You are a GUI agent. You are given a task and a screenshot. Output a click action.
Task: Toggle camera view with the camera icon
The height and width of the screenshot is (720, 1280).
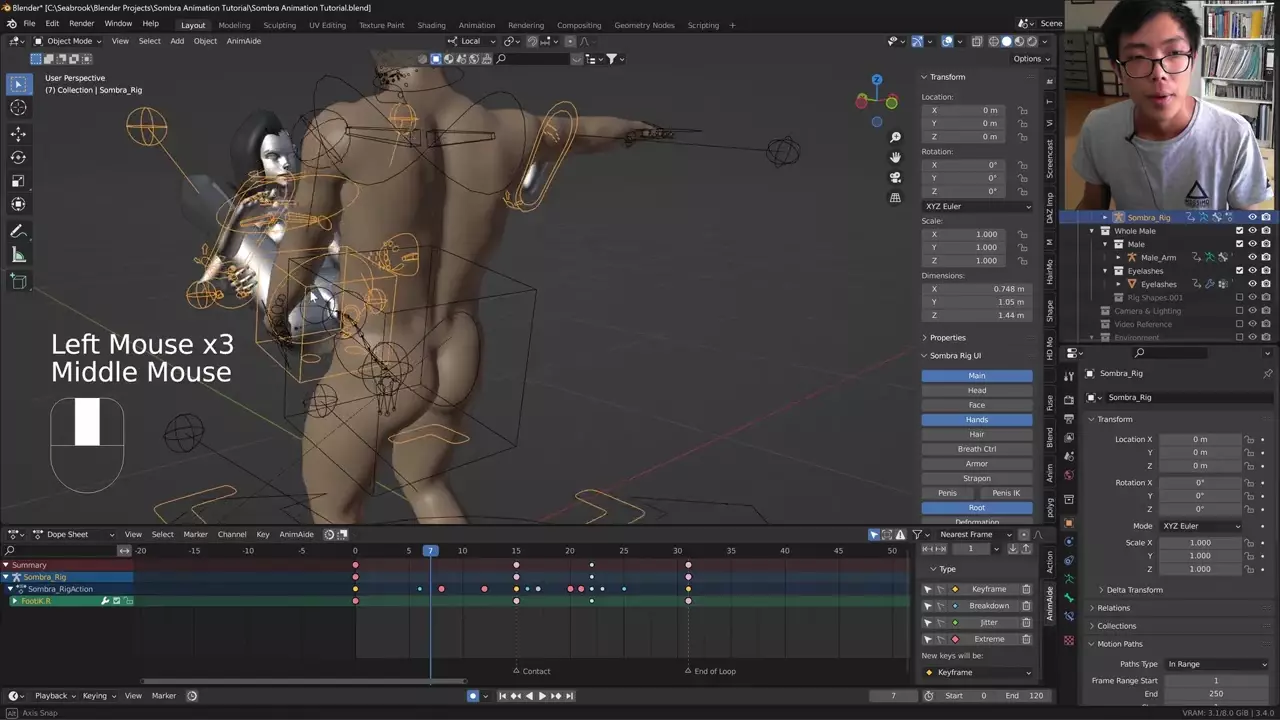click(895, 177)
